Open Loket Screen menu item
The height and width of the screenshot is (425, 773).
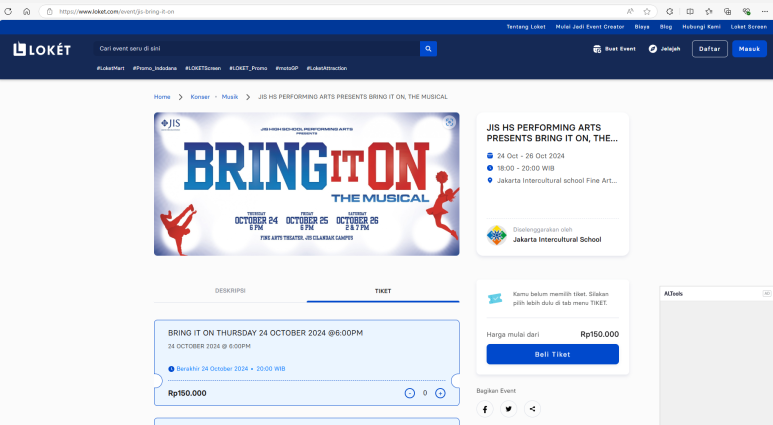pyautogui.click(x=749, y=27)
